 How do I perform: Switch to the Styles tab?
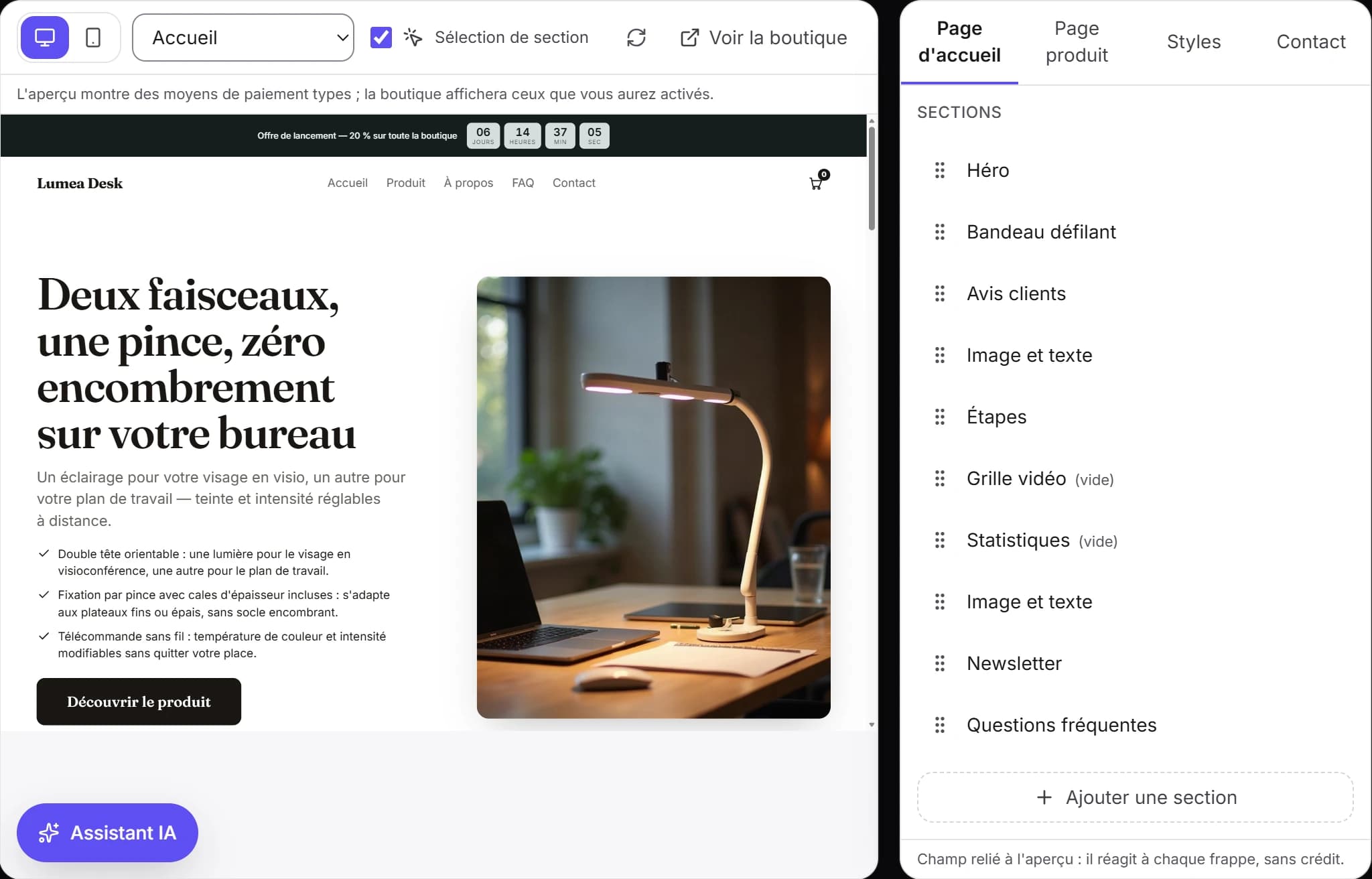click(x=1194, y=42)
